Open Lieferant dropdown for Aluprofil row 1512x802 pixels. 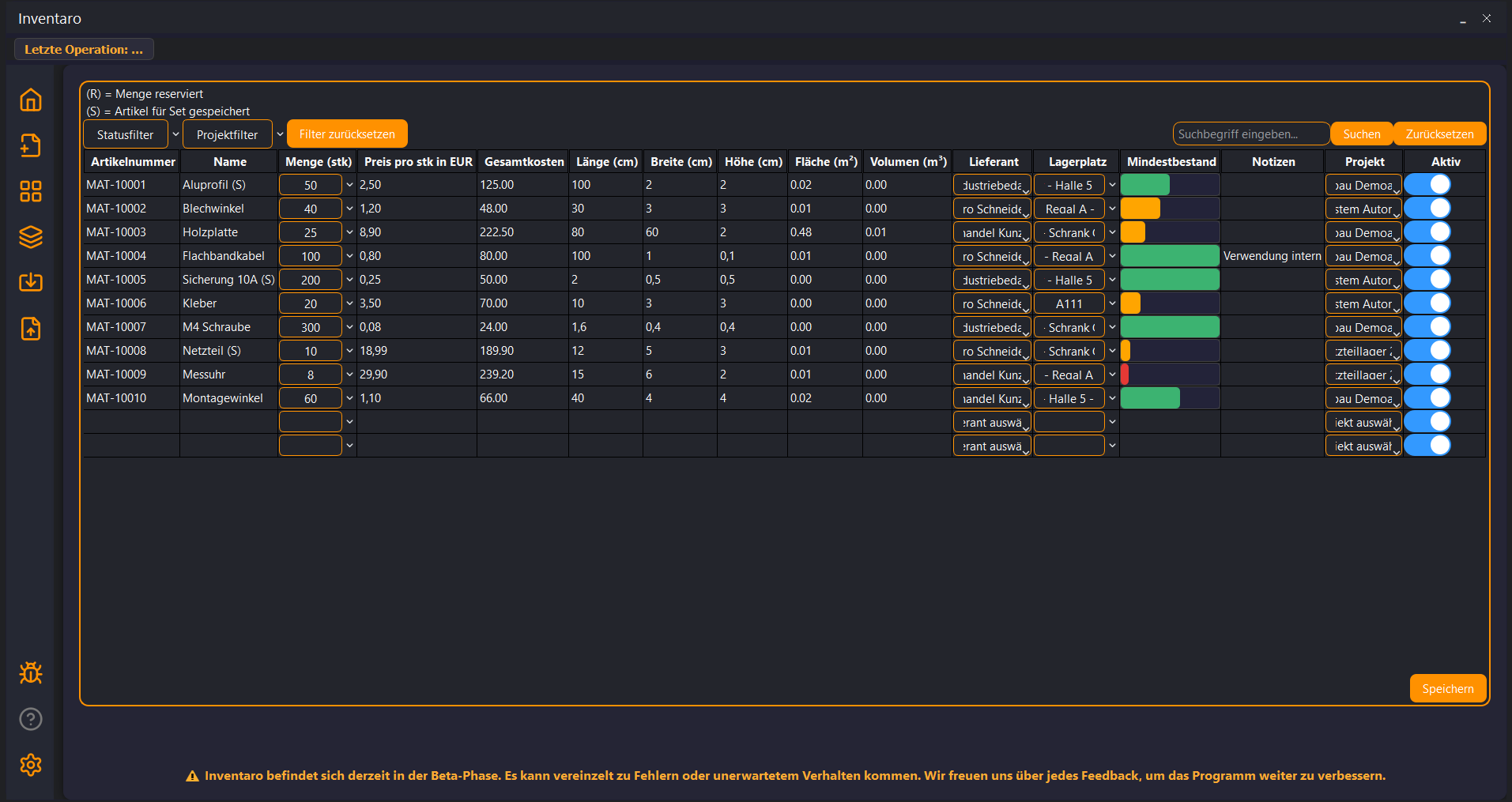click(x=992, y=185)
